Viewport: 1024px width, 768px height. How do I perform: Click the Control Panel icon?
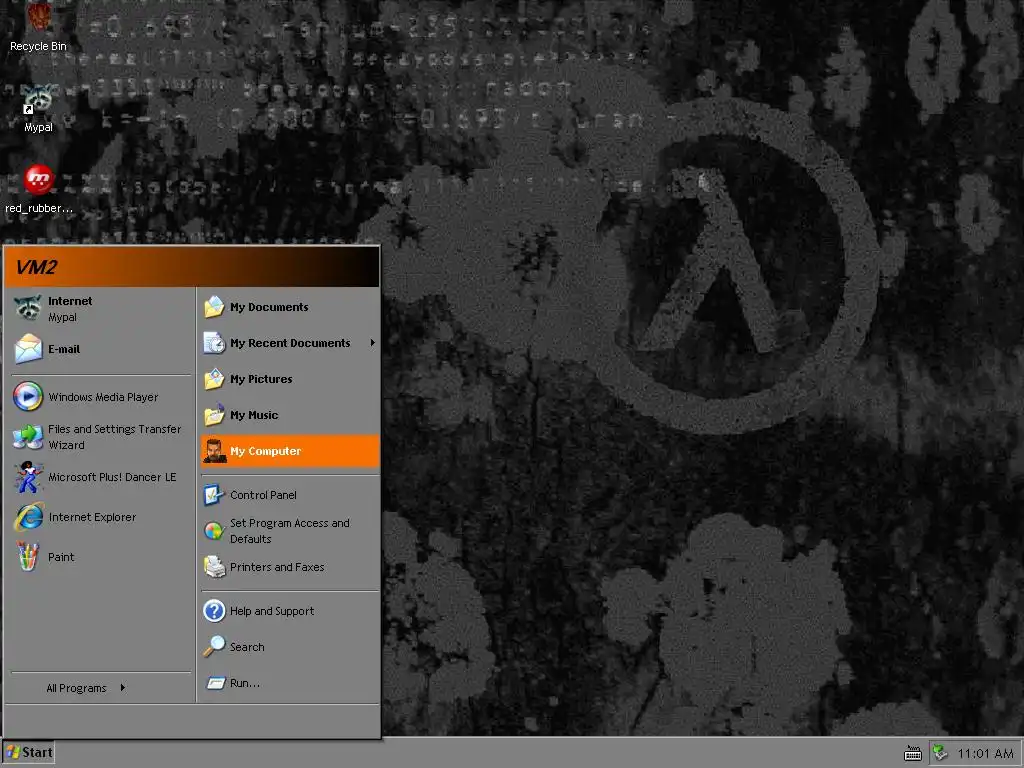[x=214, y=495]
